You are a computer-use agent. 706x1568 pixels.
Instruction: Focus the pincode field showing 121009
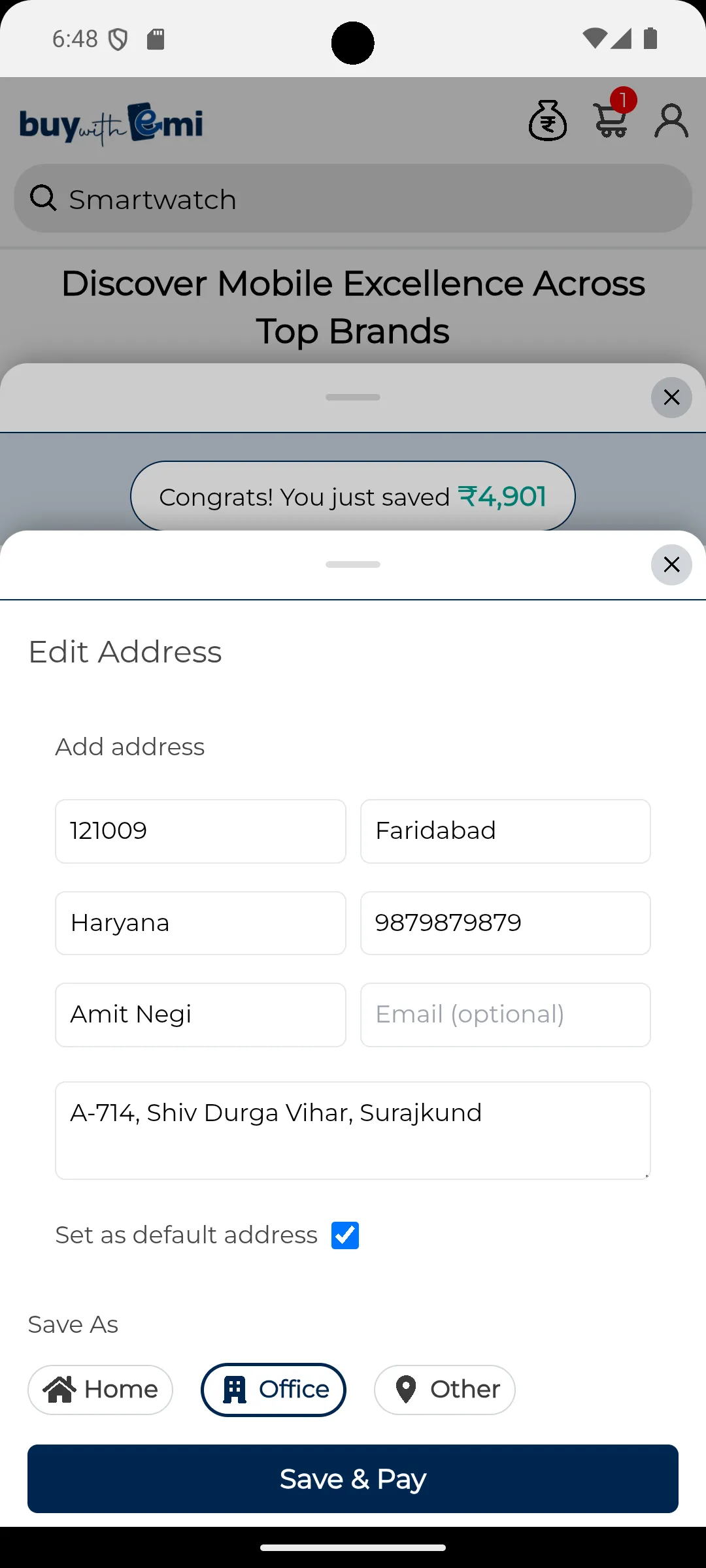tap(201, 831)
